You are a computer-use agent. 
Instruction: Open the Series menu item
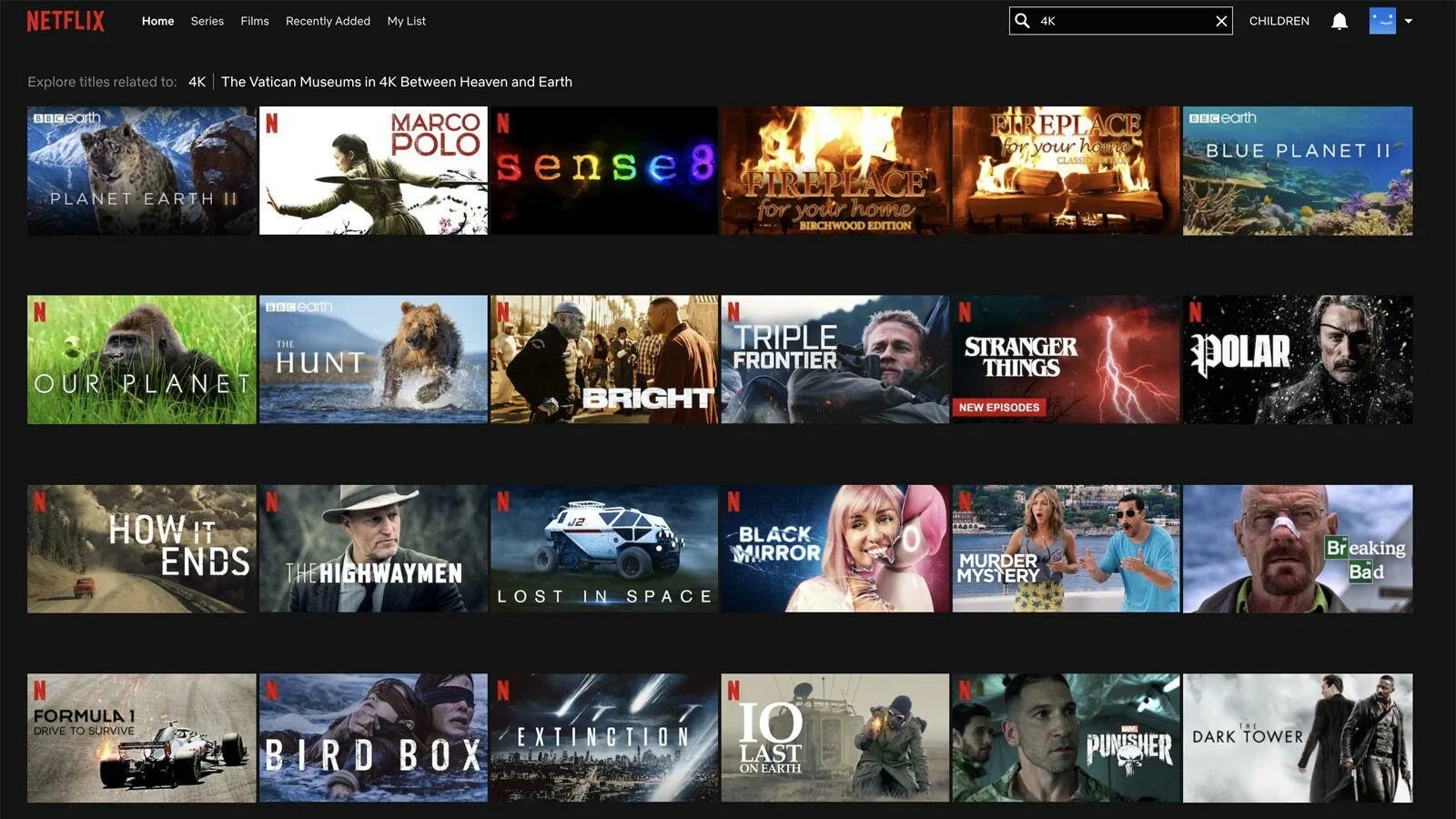[207, 21]
